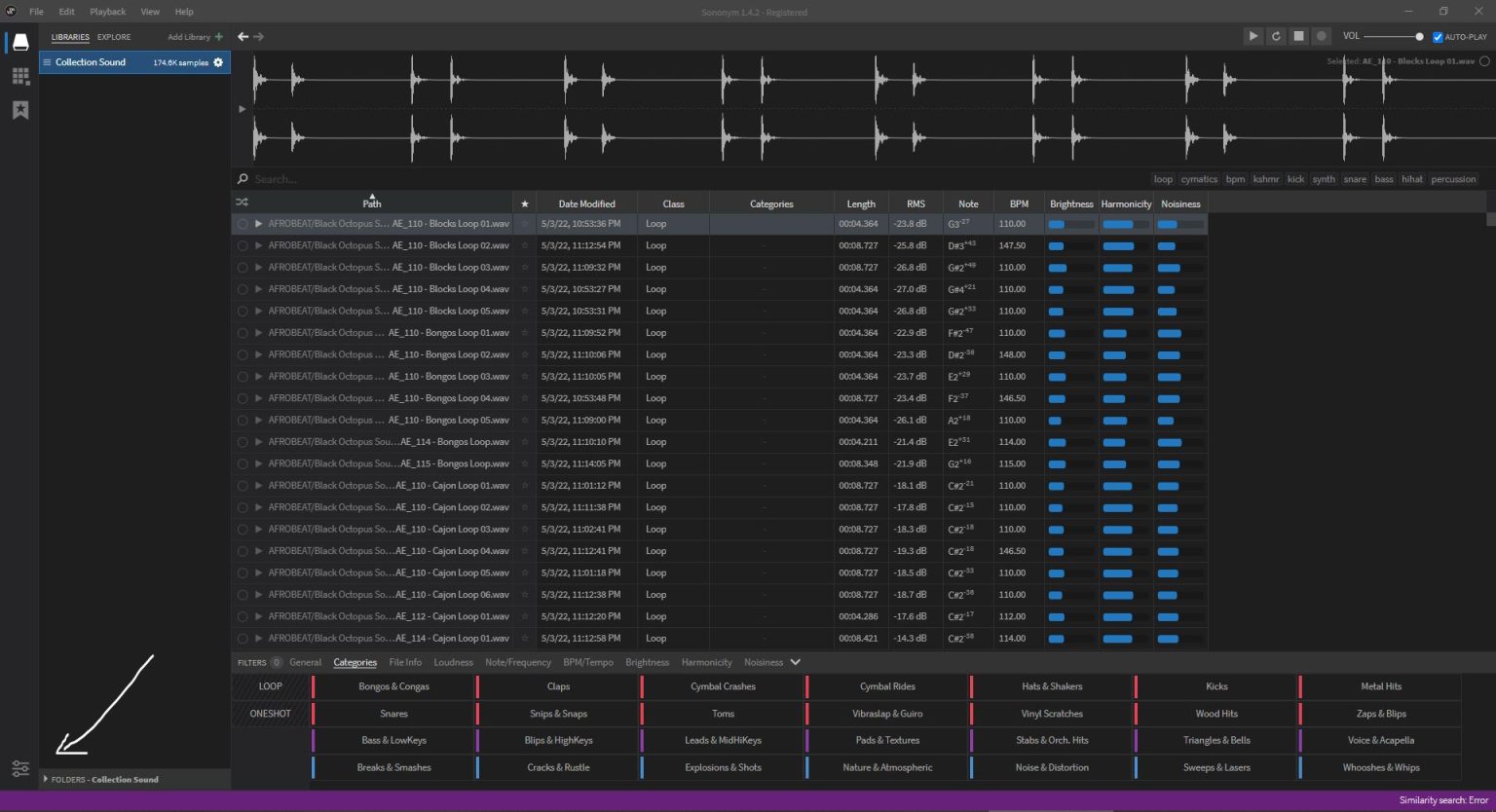This screenshot has height=812, width=1496.
Task: Switch to the EXPLORE tab
Action: [114, 37]
